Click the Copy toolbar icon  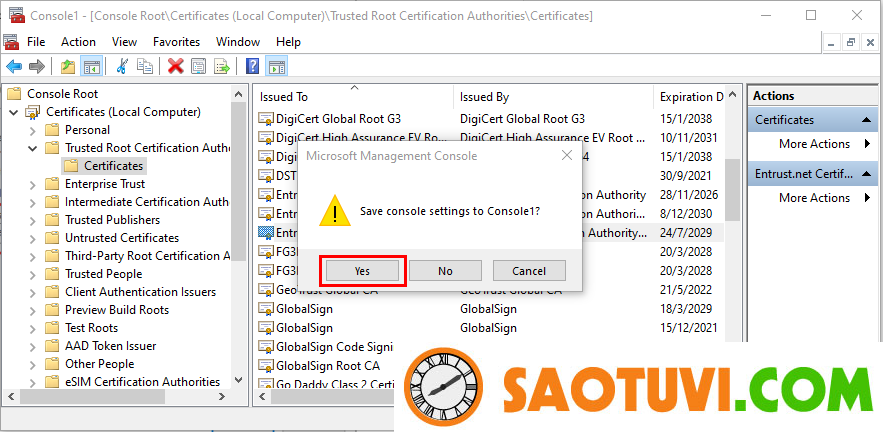point(145,67)
